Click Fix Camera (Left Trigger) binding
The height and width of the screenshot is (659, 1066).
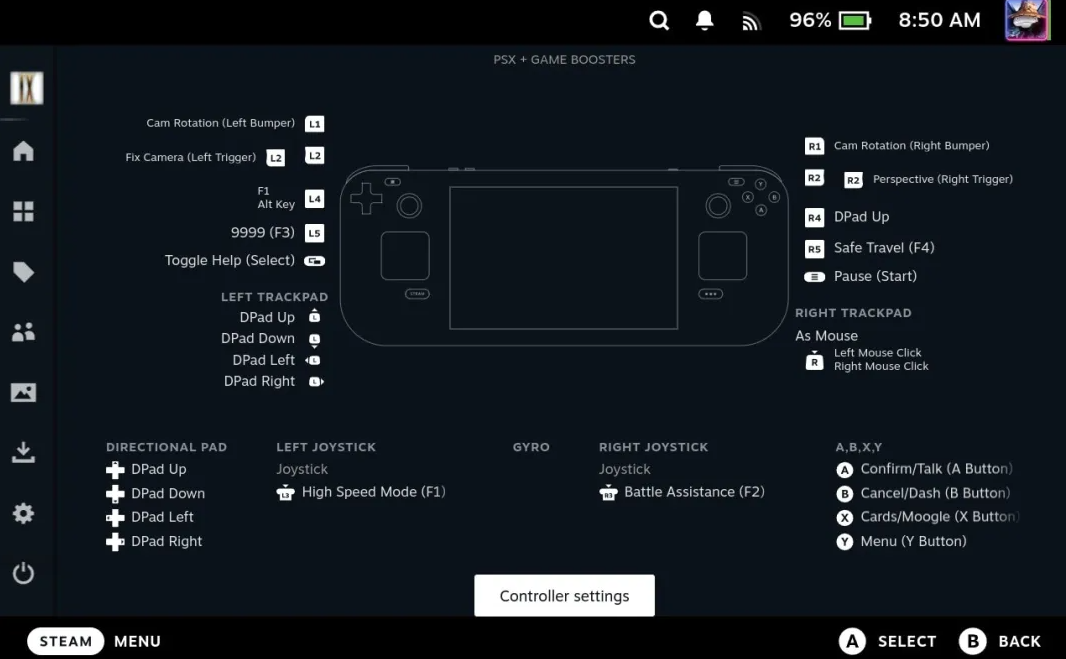pos(190,157)
